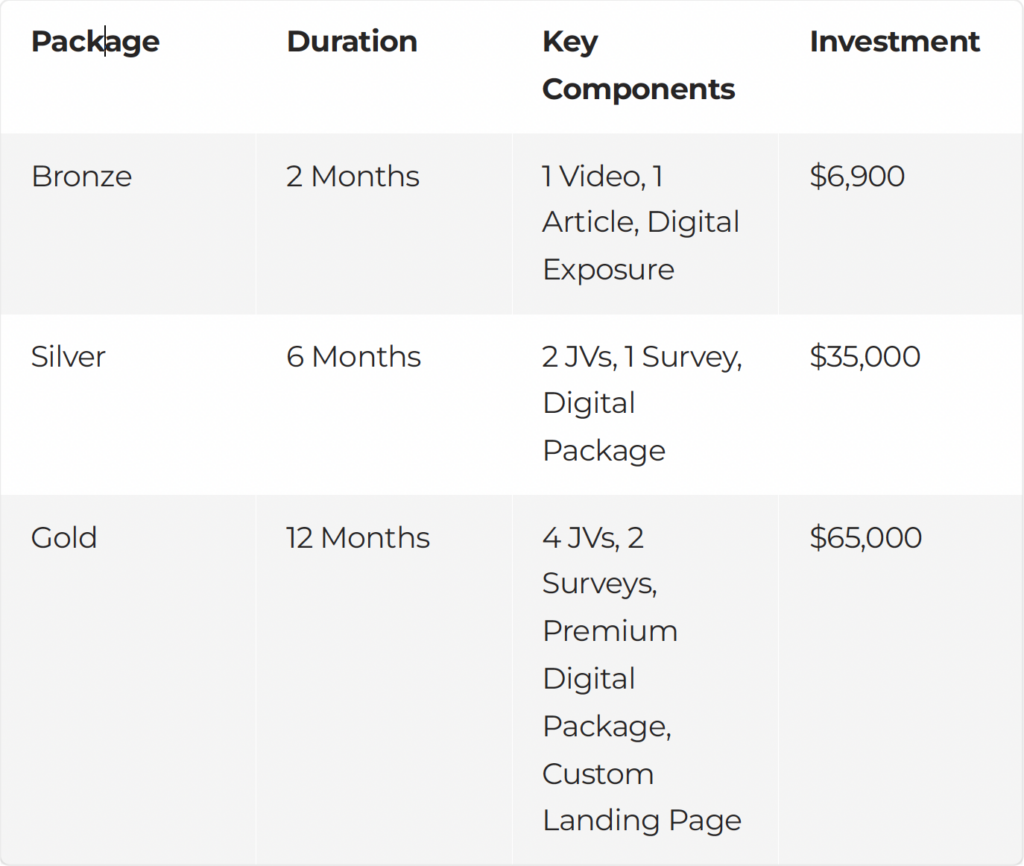This screenshot has height=866, width=1024.
Task: Click the "4 JVs, 2" text in Gold row
Action: (593, 538)
